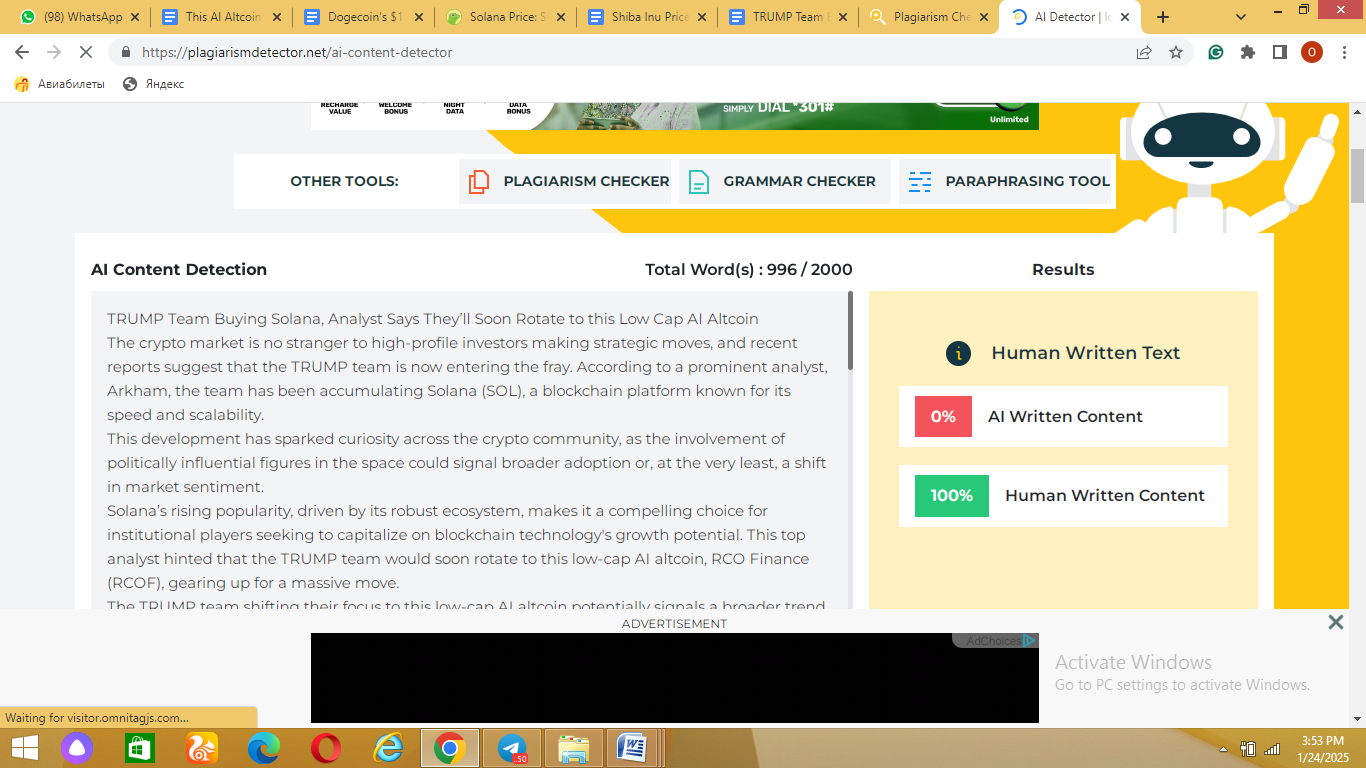Go back to the previous page
Image resolution: width=1366 pixels, height=768 pixels.
22,52
